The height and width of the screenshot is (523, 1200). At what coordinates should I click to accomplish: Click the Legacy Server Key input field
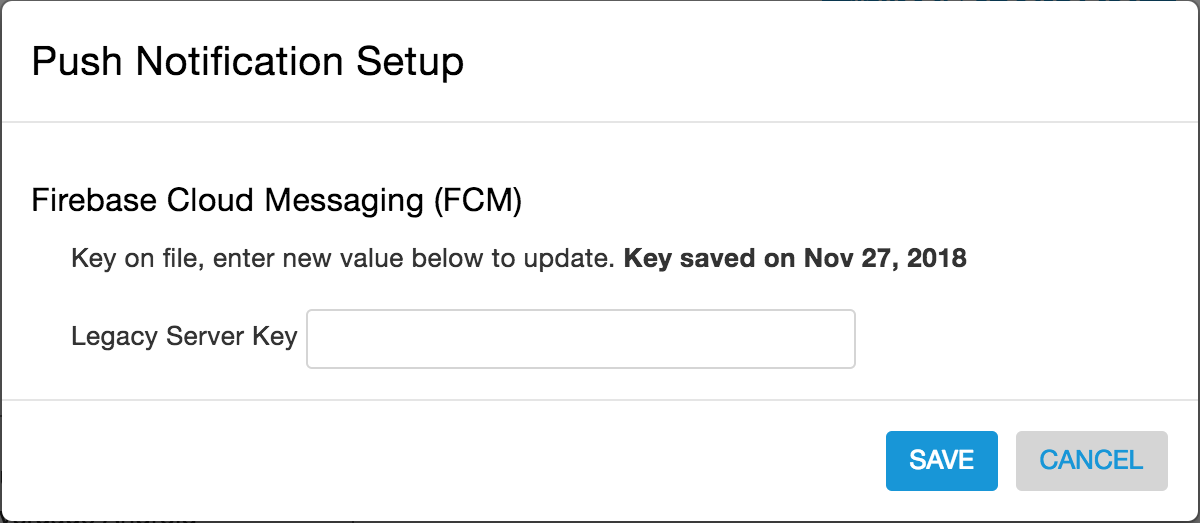coord(580,339)
